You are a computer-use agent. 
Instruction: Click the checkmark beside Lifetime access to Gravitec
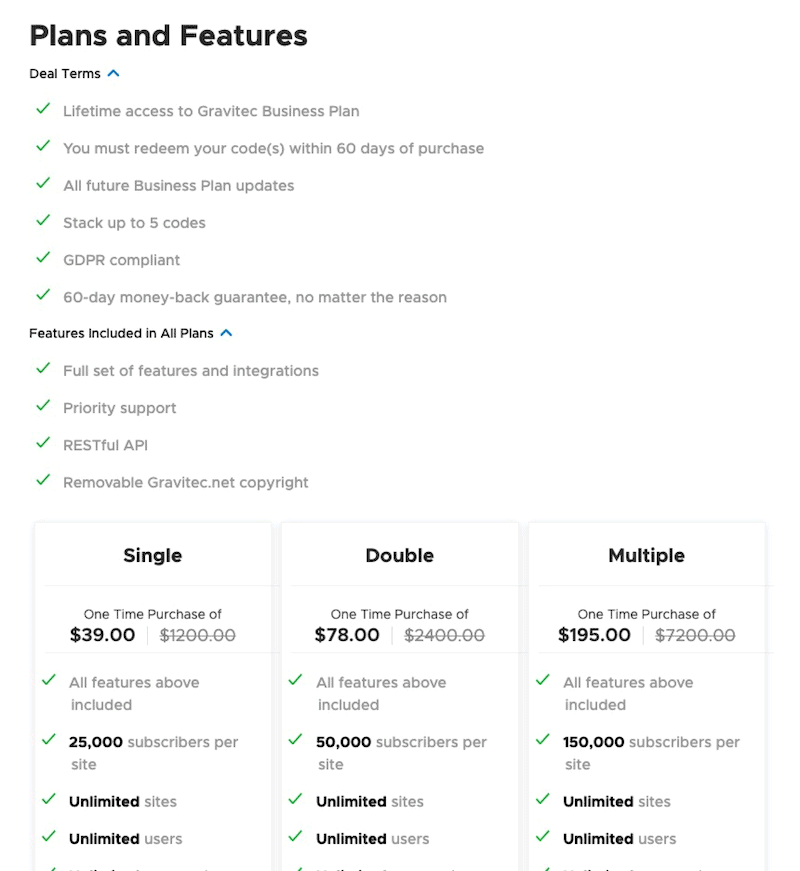click(43, 110)
